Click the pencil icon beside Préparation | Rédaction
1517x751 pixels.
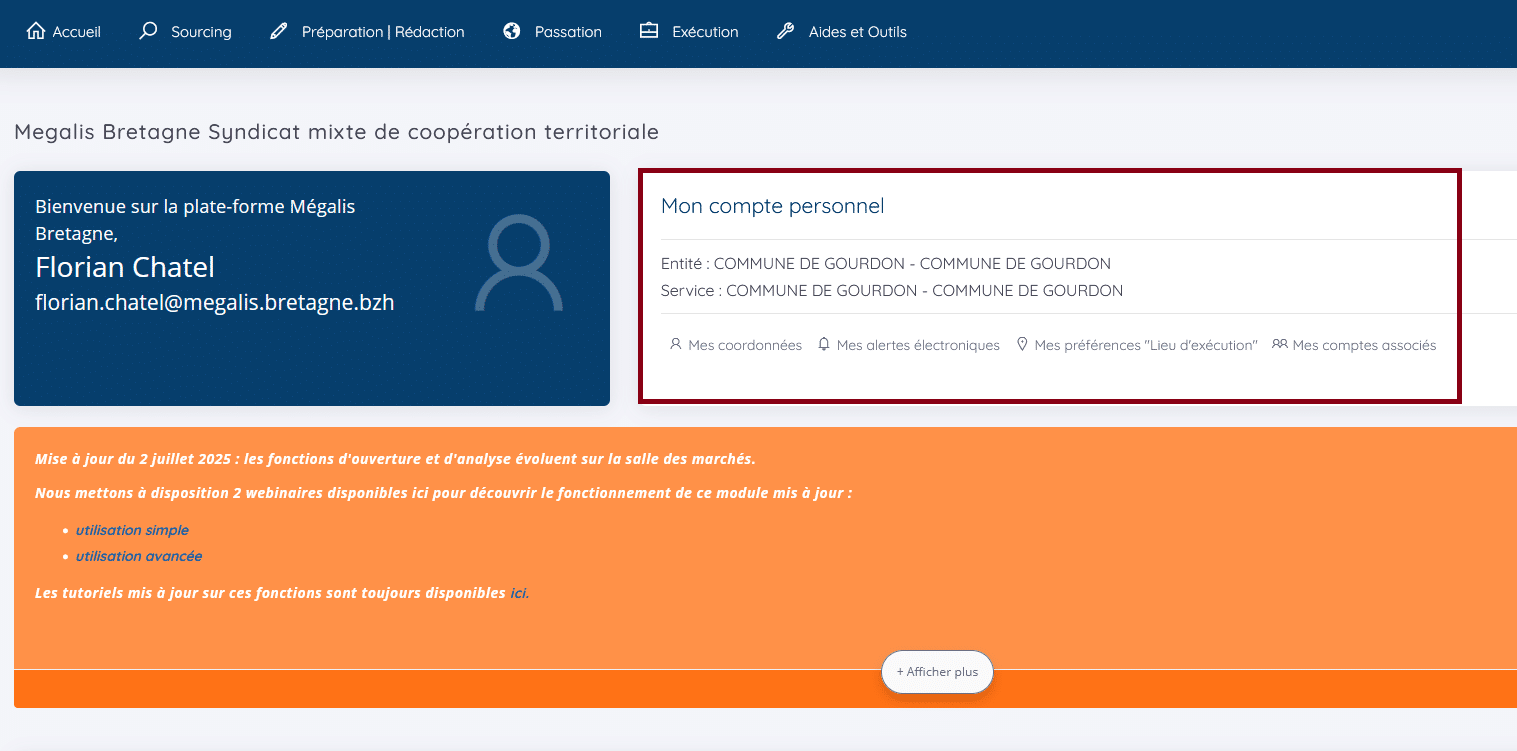click(x=279, y=32)
